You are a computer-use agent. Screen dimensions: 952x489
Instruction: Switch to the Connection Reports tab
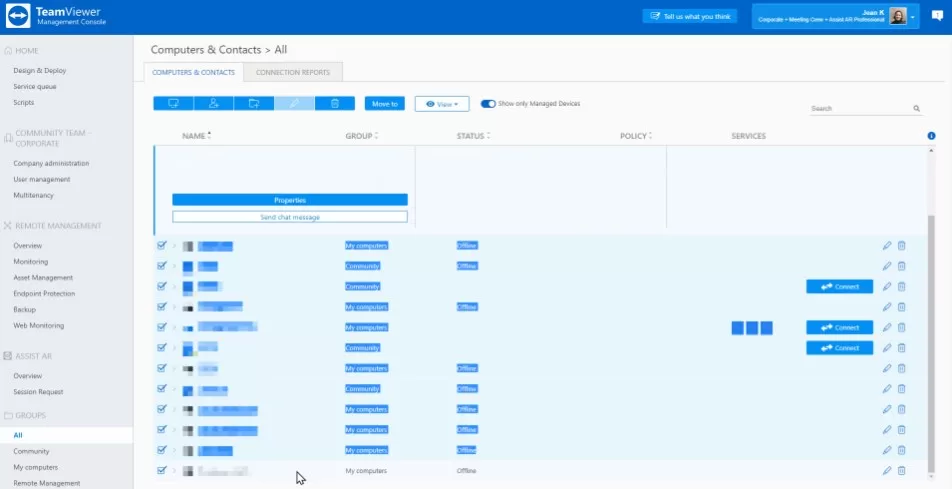click(x=294, y=72)
